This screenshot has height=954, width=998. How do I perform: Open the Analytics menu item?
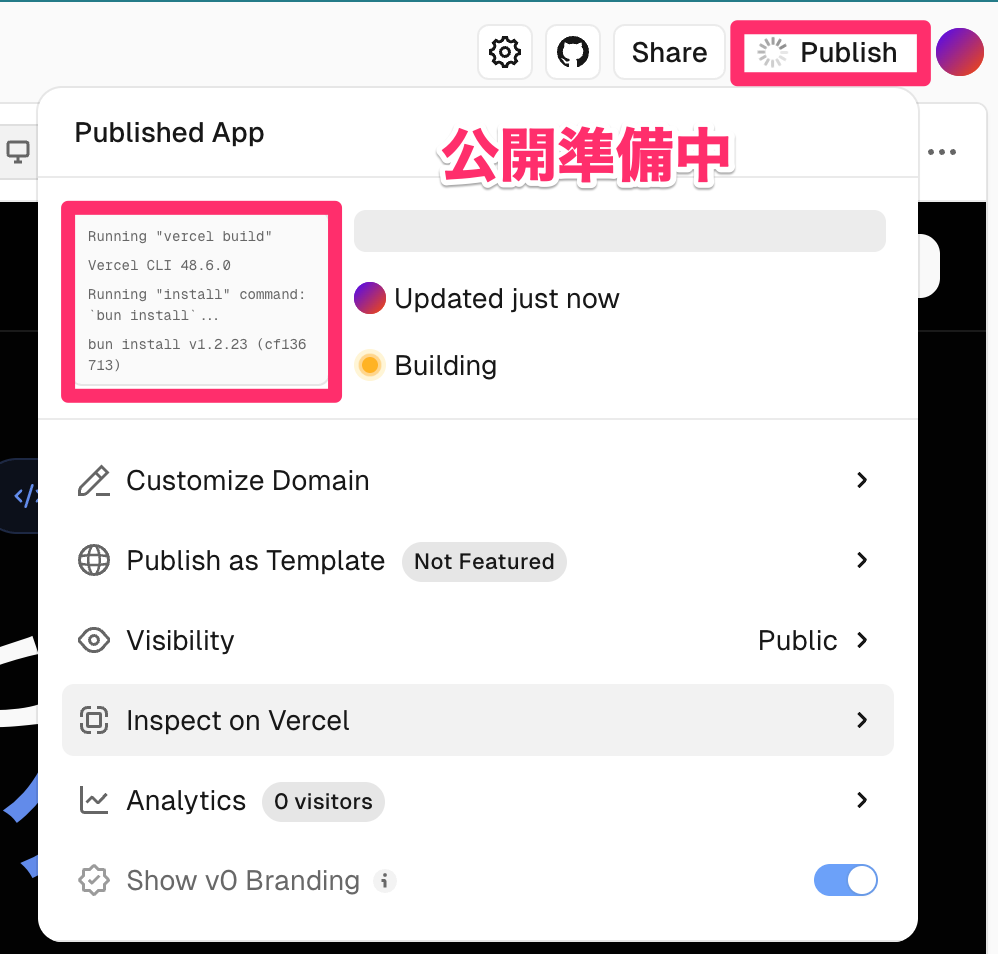(x=478, y=801)
